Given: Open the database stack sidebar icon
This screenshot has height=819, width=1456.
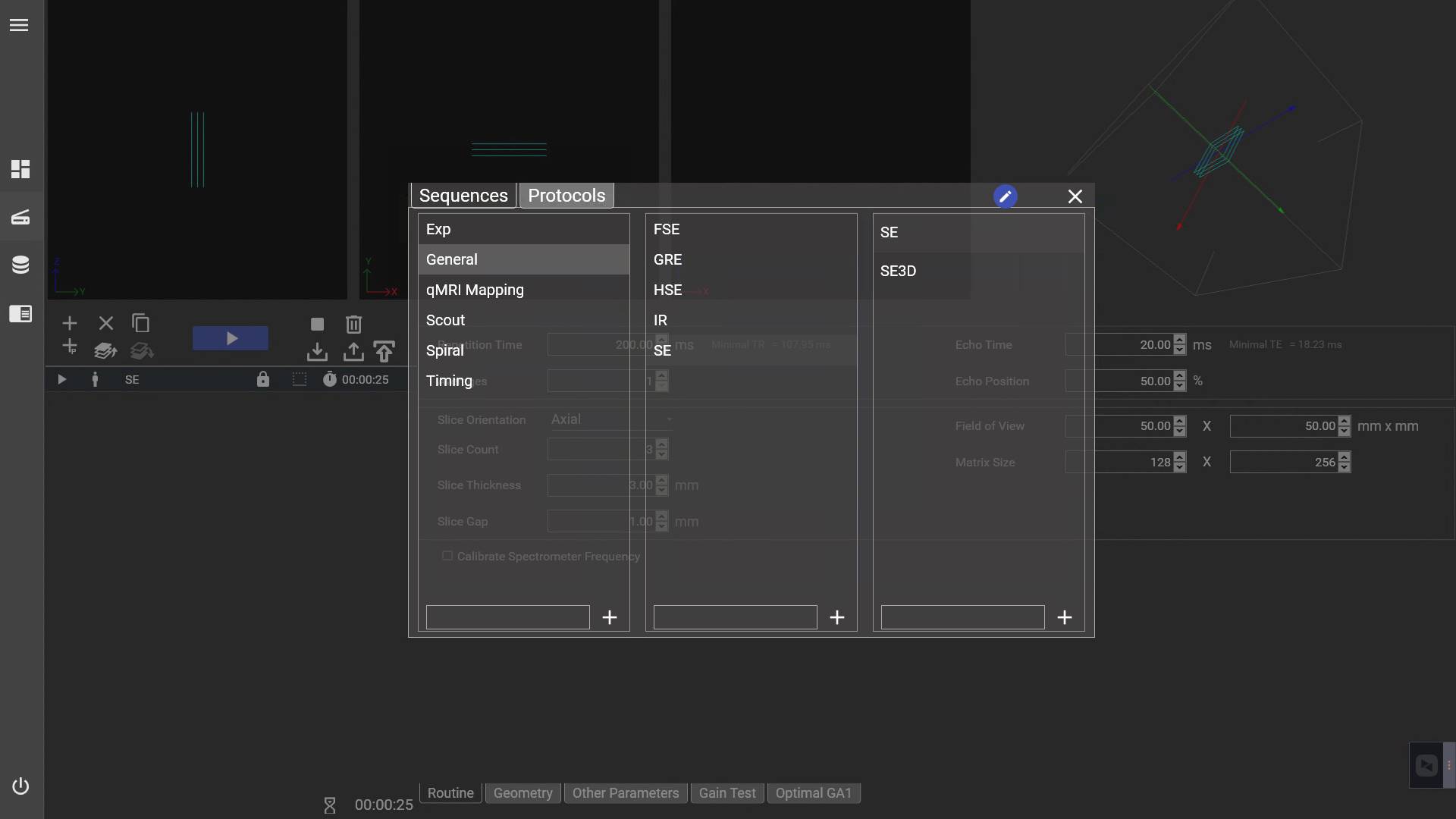Looking at the screenshot, I should (x=20, y=265).
